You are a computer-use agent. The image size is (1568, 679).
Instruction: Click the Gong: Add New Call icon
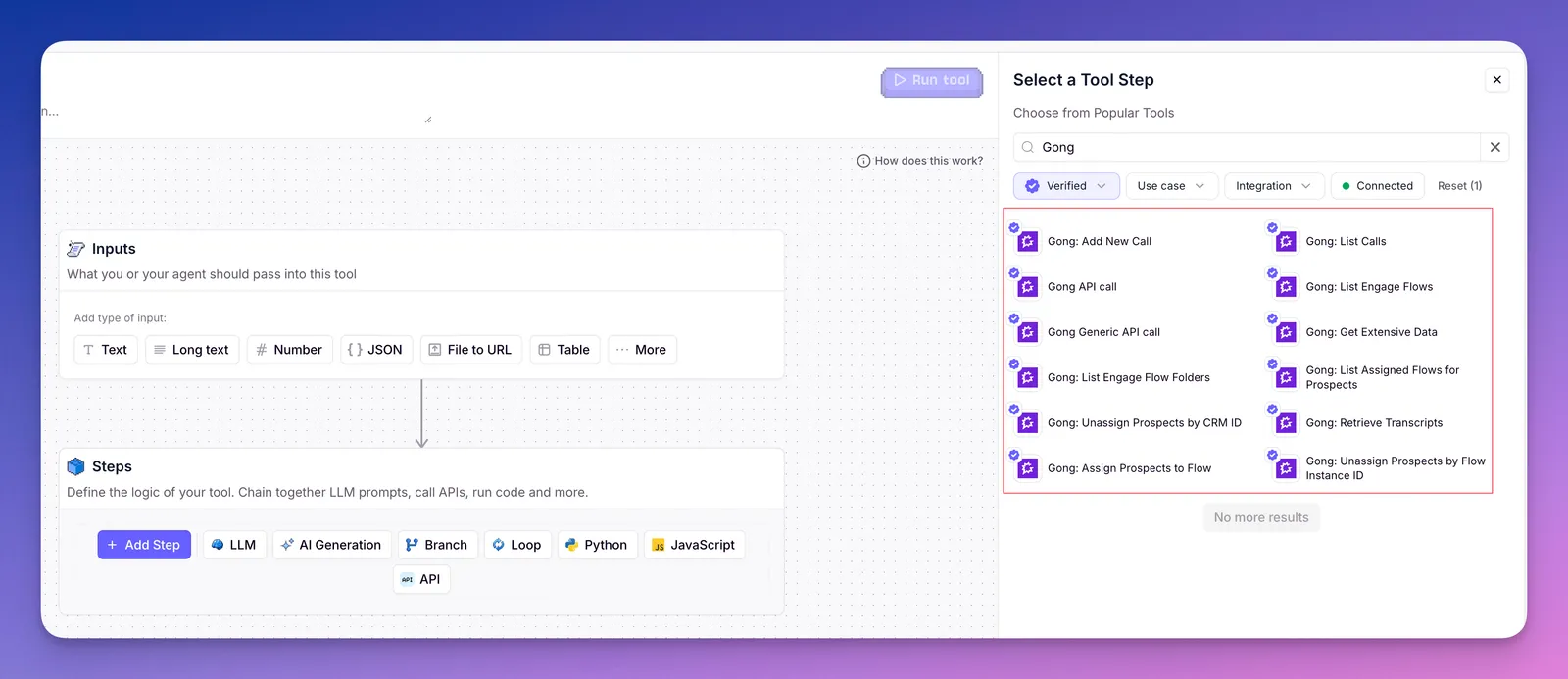[1027, 241]
